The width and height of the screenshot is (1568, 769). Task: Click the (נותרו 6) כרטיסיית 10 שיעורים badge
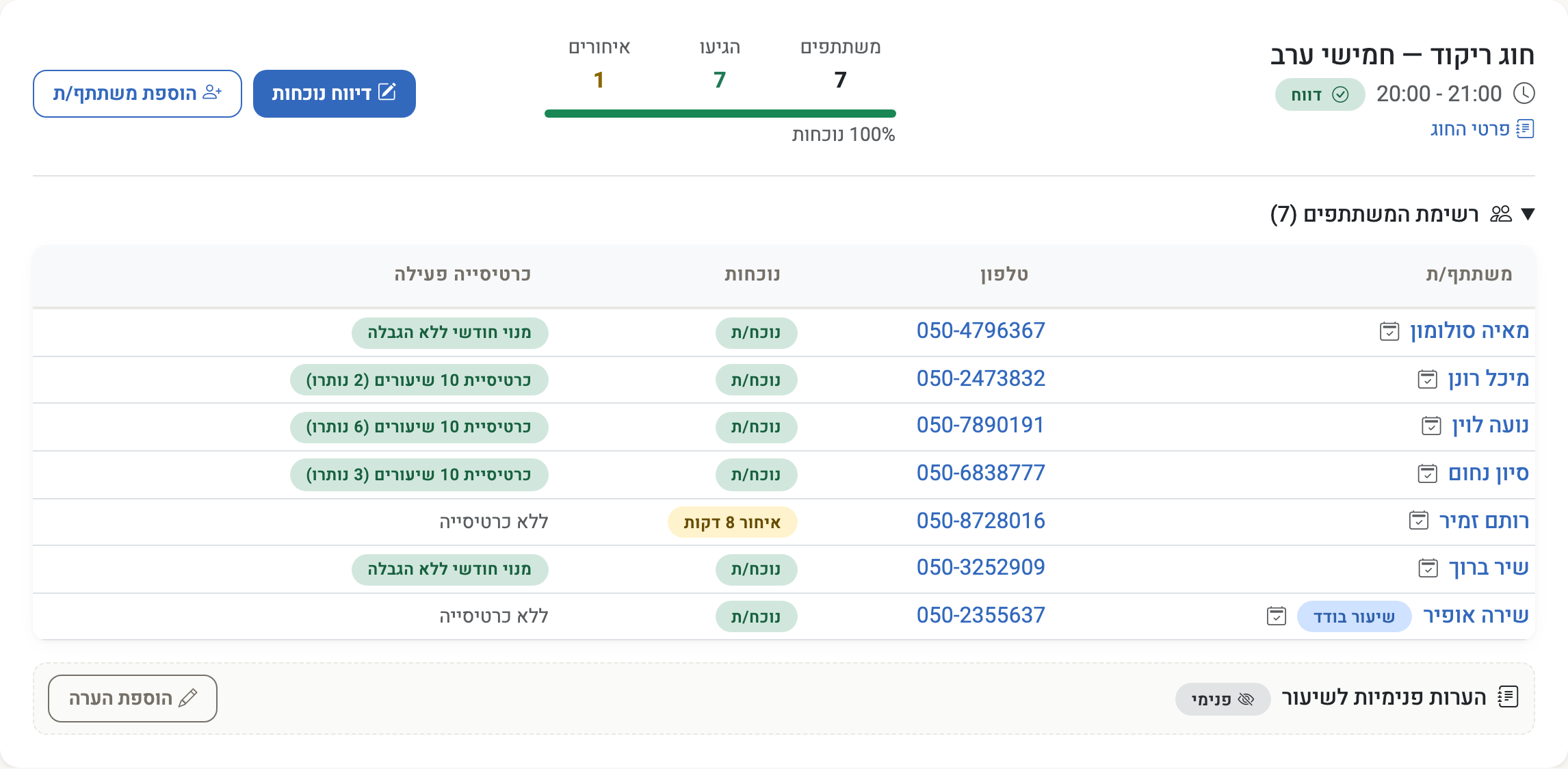[x=419, y=427]
